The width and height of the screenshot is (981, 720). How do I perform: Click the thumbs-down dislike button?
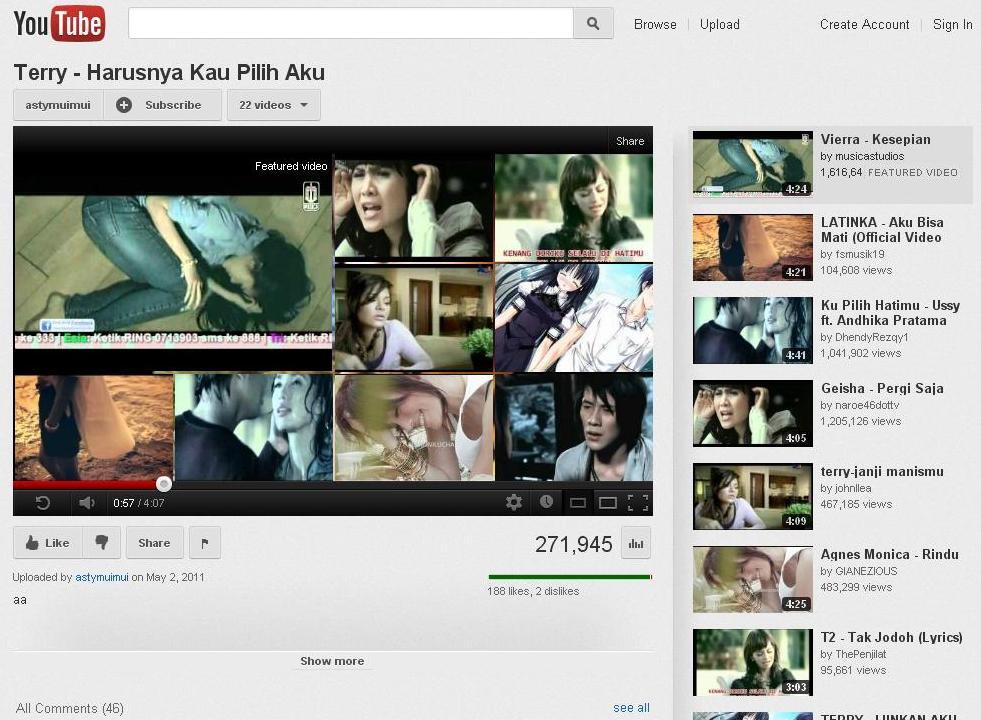coord(101,542)
